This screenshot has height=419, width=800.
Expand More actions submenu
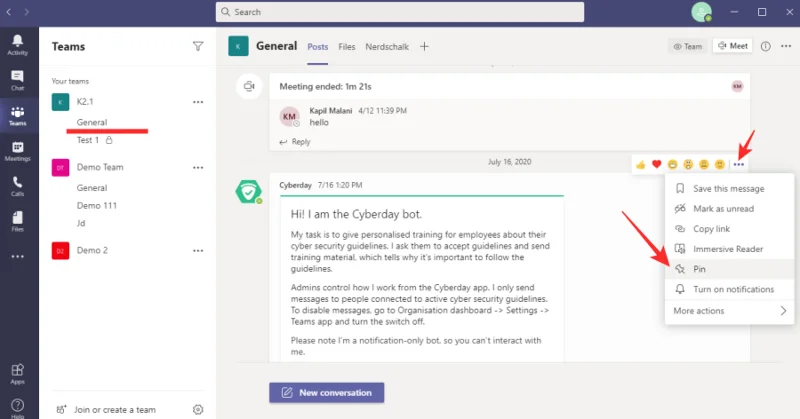(x=730, y=311)
